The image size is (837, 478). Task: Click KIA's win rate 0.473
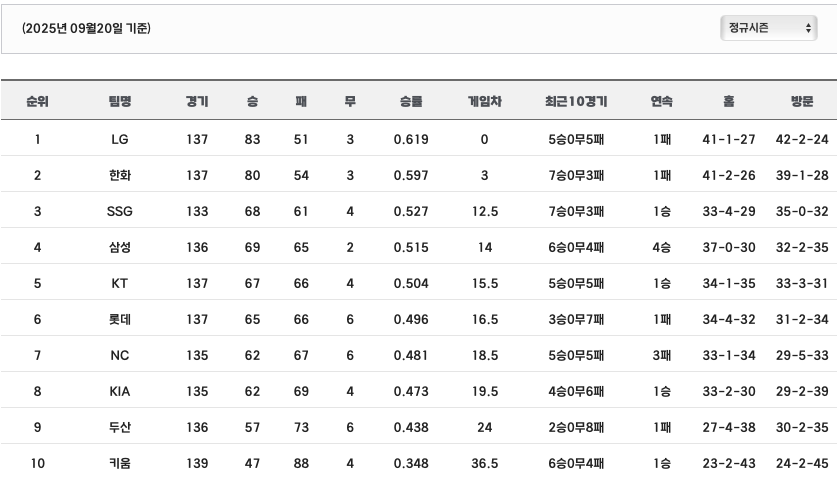(411, 391)
